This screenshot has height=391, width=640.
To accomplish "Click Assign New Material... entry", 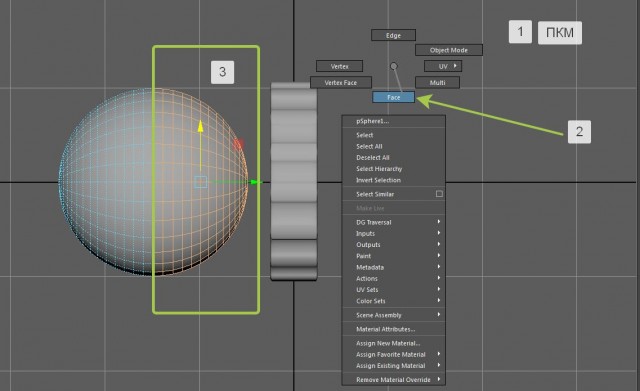I will click(x=393, y=343).
